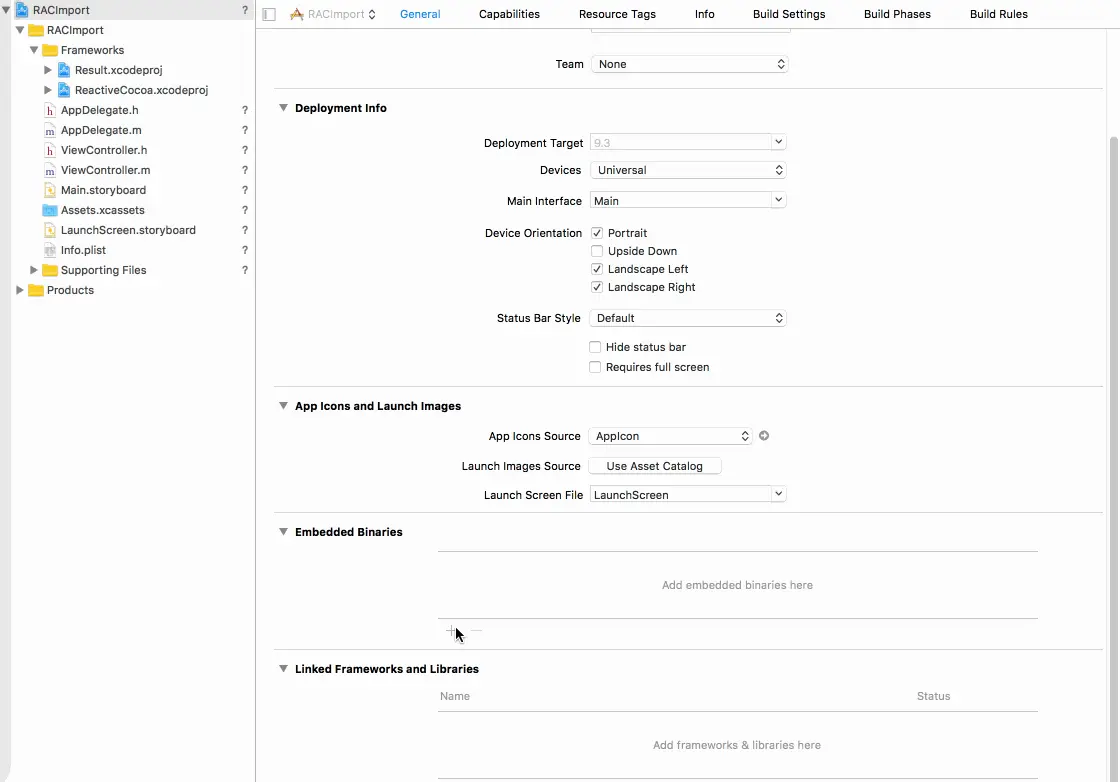Expand the Supporting Files folder

coord(34,270)
